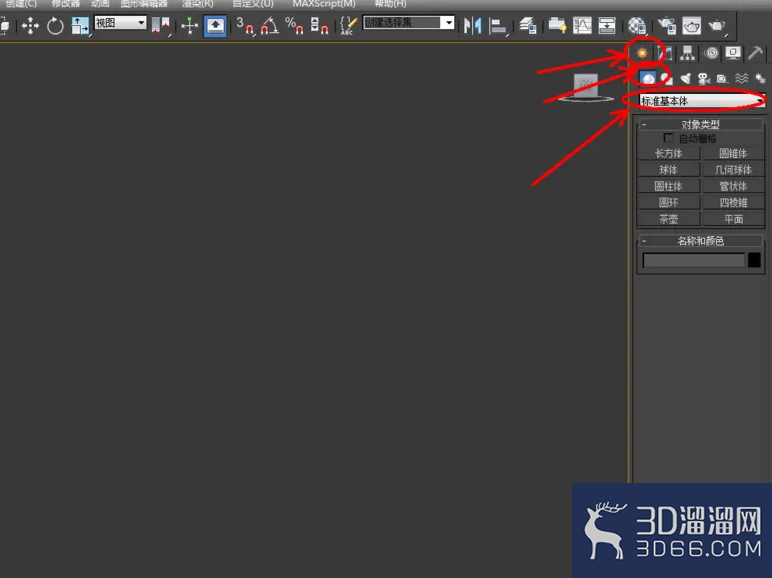Select the Move transform tool
The image size is (772, 578).
[x=30, y=26]
